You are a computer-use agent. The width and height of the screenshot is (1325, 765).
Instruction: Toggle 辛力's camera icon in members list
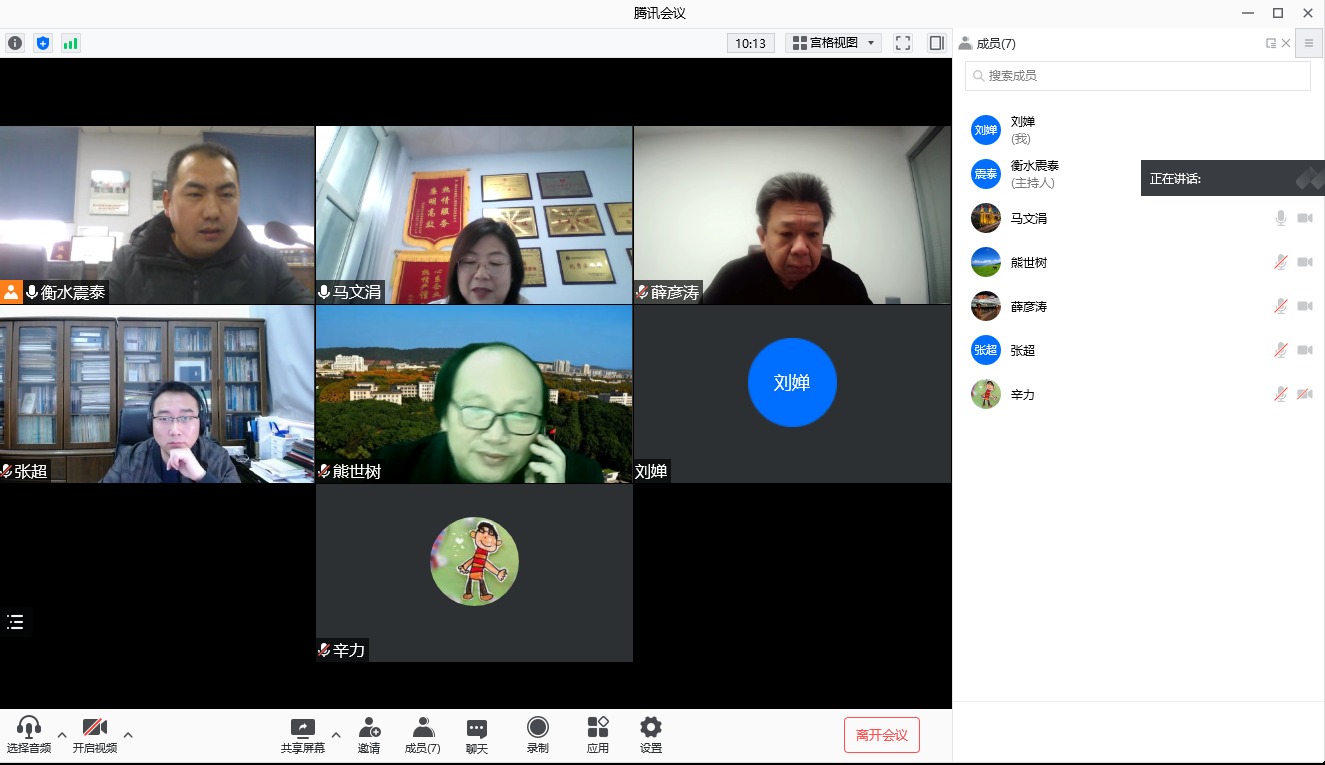pyautogui.click(x=1304, y=395)
